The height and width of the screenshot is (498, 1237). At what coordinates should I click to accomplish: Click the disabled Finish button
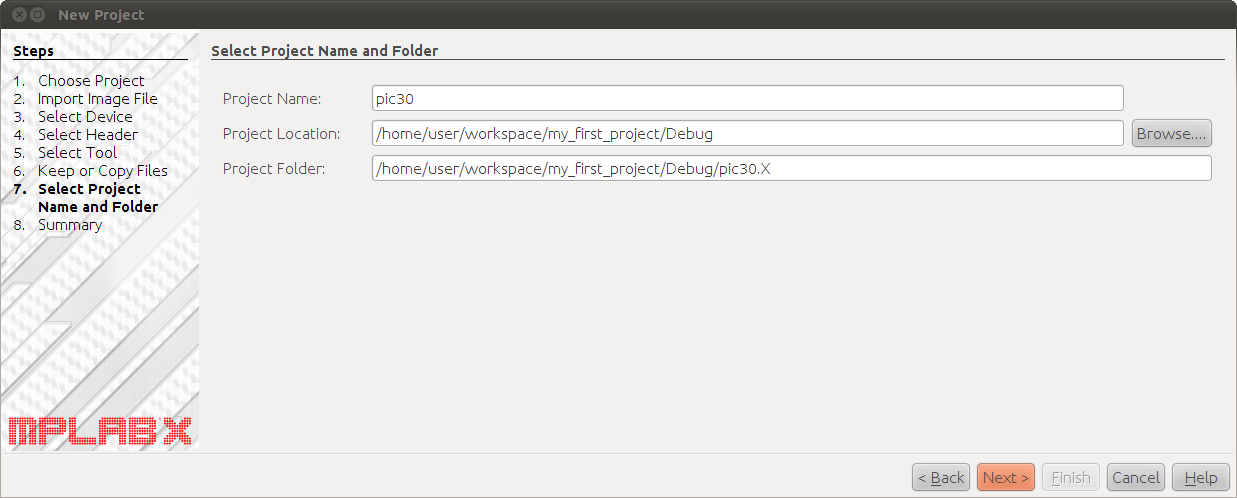point(1070,477)
